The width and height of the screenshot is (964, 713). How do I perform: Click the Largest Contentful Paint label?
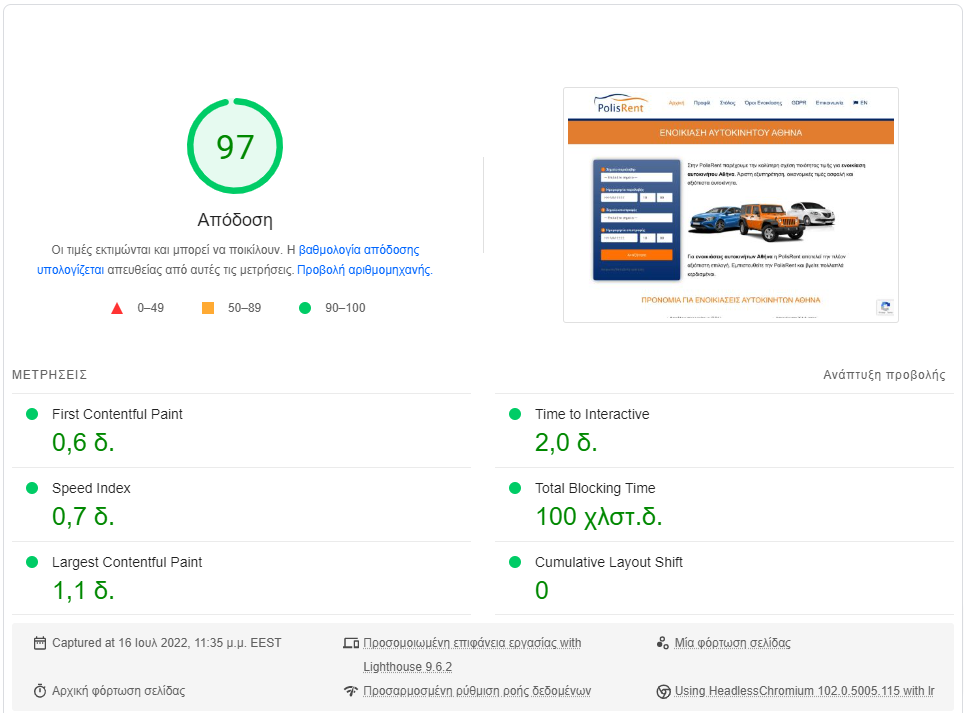127,562
